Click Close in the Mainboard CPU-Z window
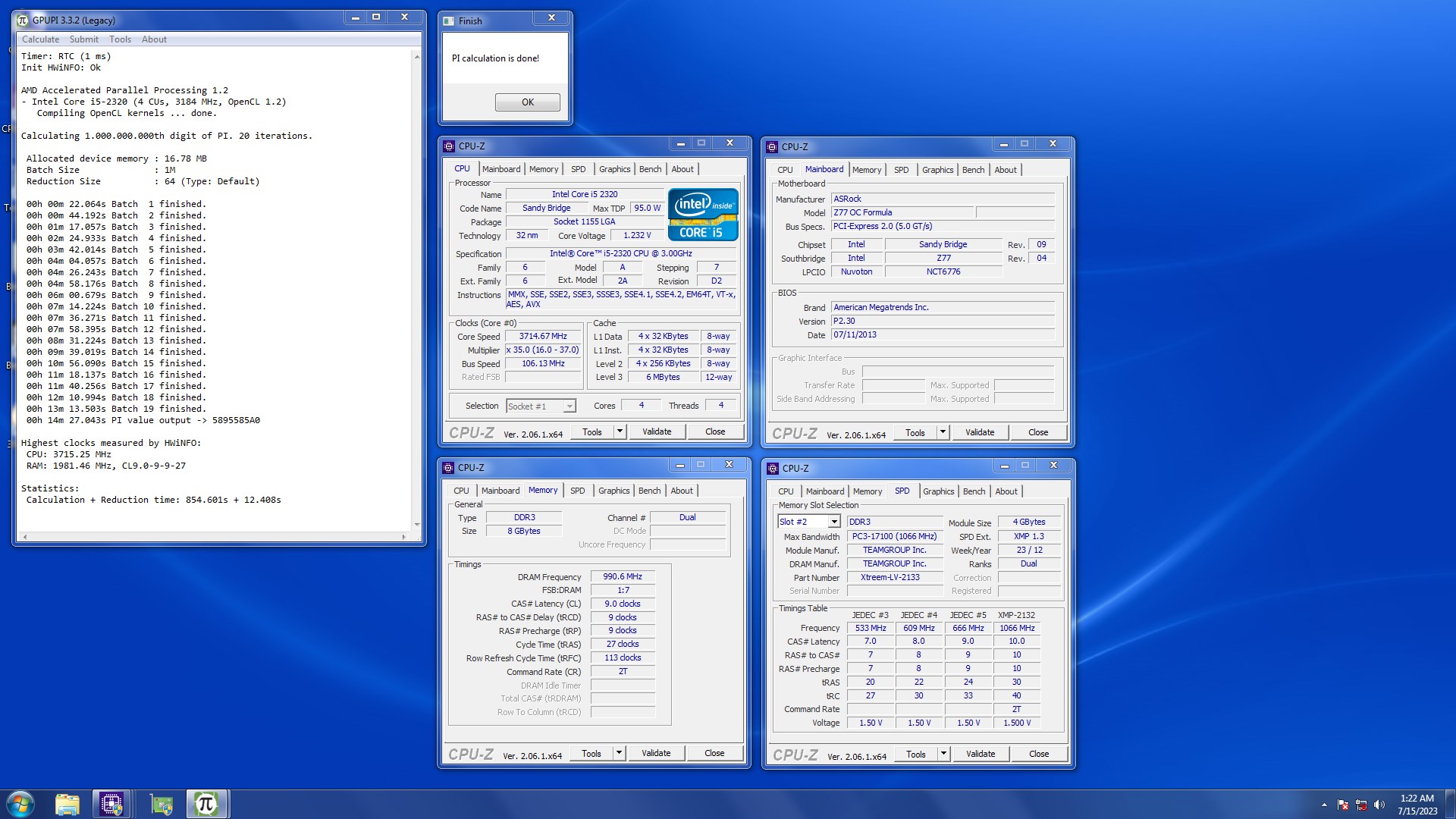The height and width of the screenshot is (819, 1456). [x=1038, y=432]
